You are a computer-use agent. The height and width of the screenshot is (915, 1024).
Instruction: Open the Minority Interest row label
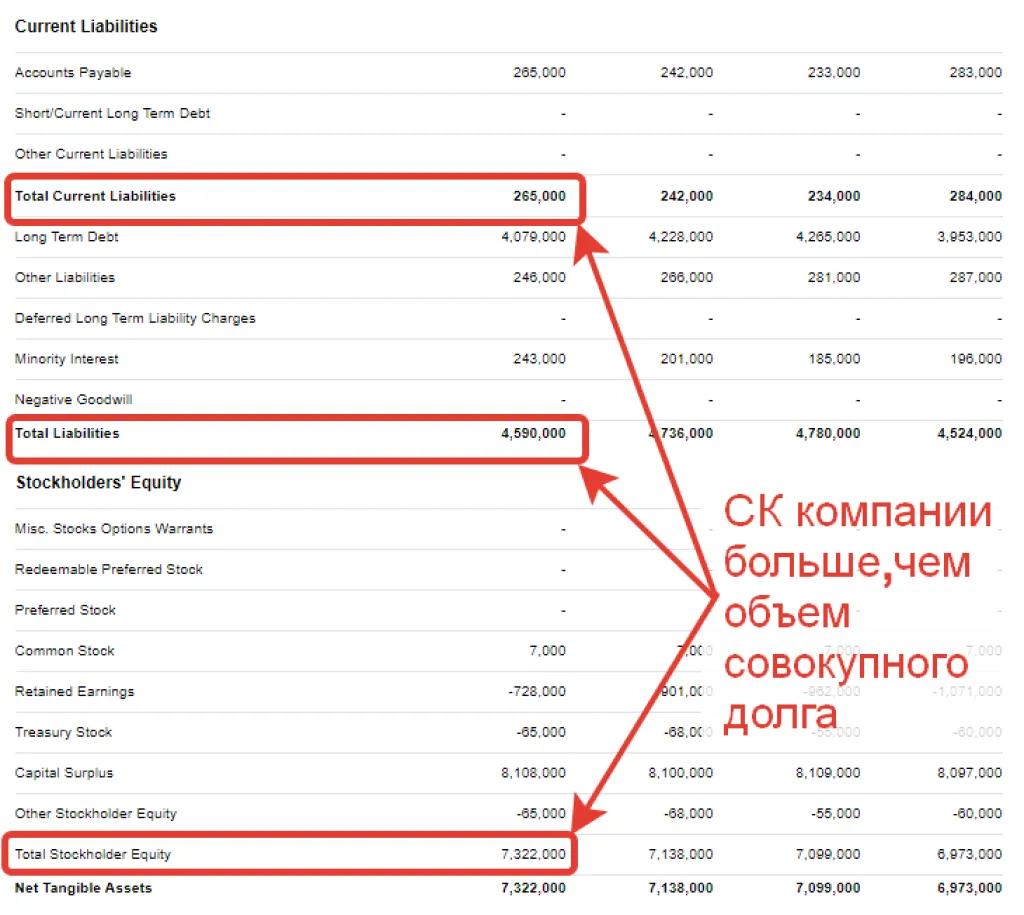click(67, 359)
